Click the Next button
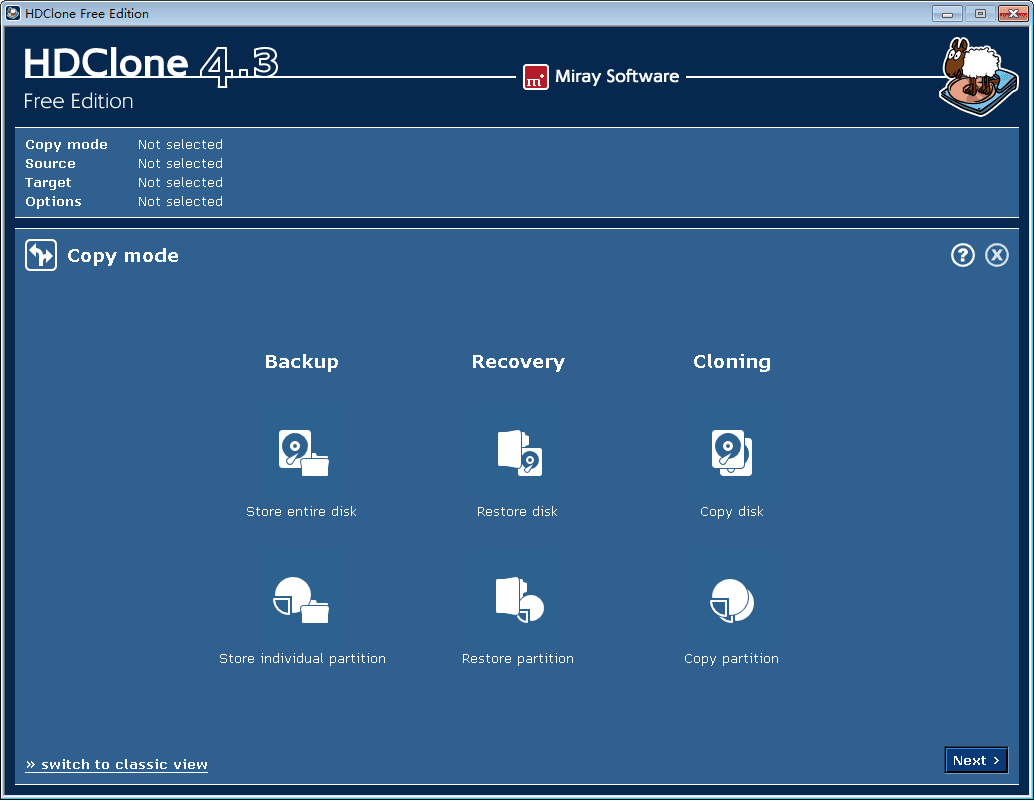The width and height of the screenshot is (1034, 800). [976, 760]
